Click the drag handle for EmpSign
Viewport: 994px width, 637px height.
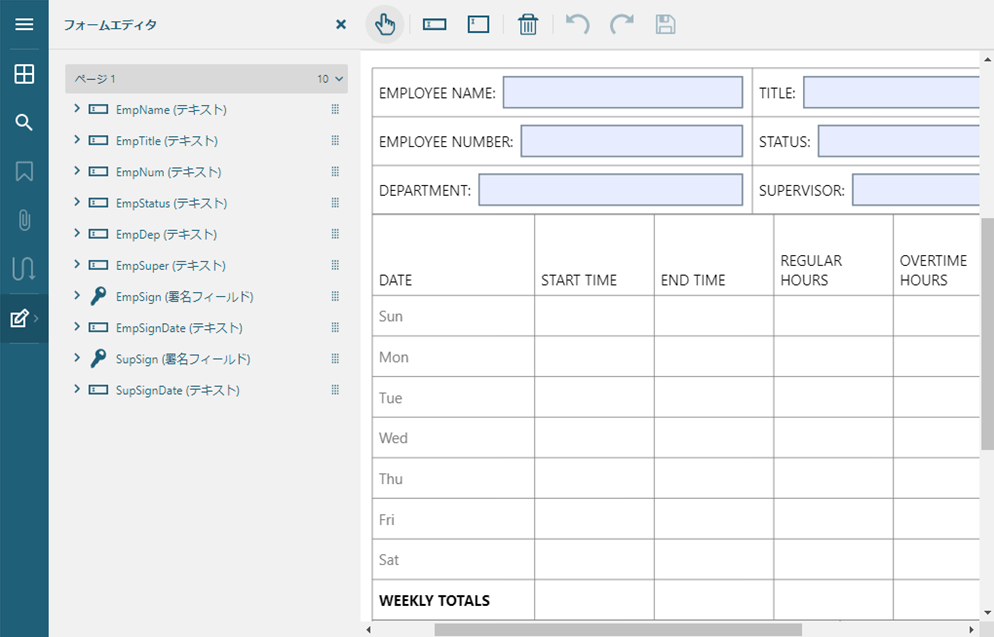[335, 297]
